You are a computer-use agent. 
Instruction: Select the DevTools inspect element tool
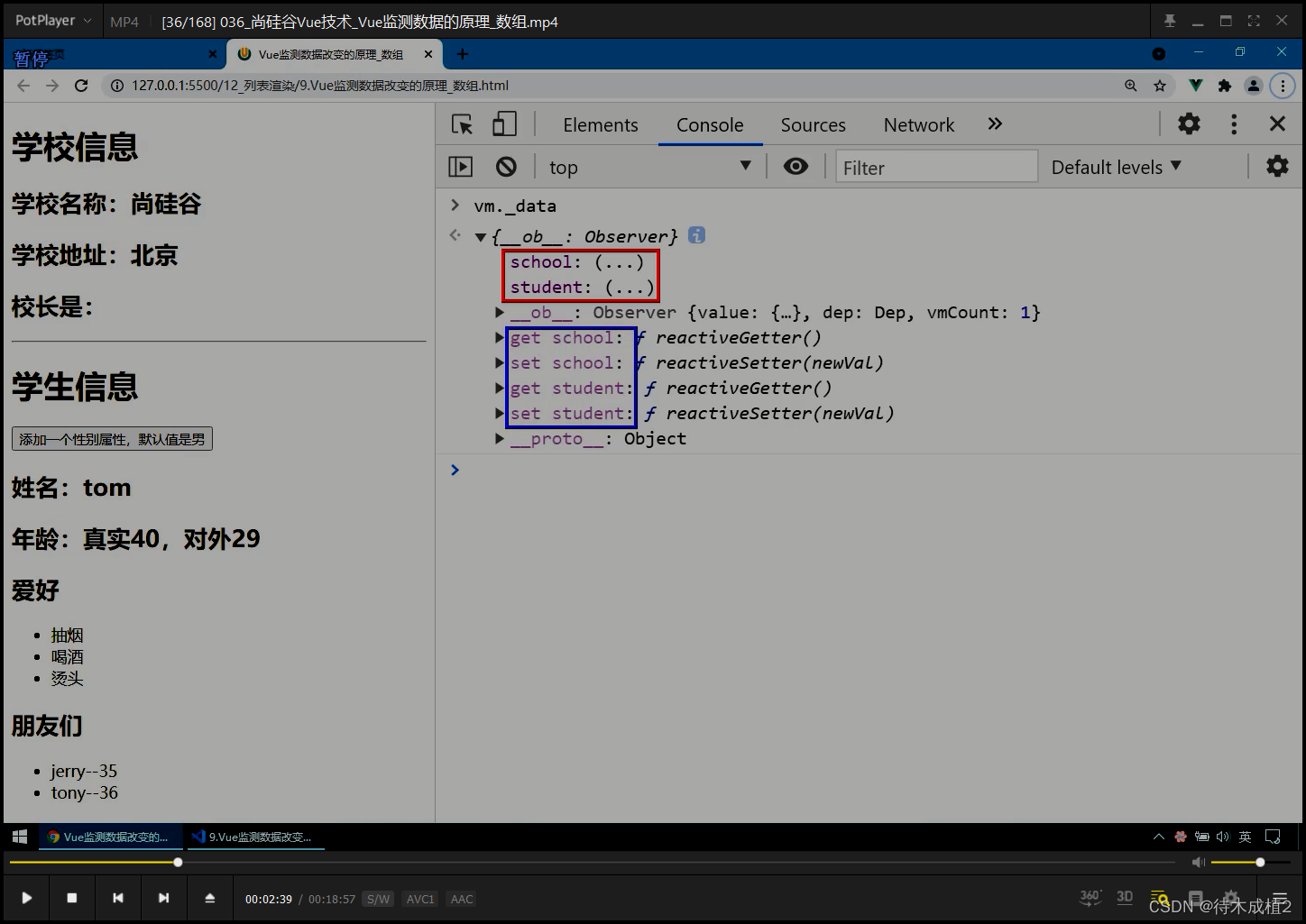click(x=463, y=124)
